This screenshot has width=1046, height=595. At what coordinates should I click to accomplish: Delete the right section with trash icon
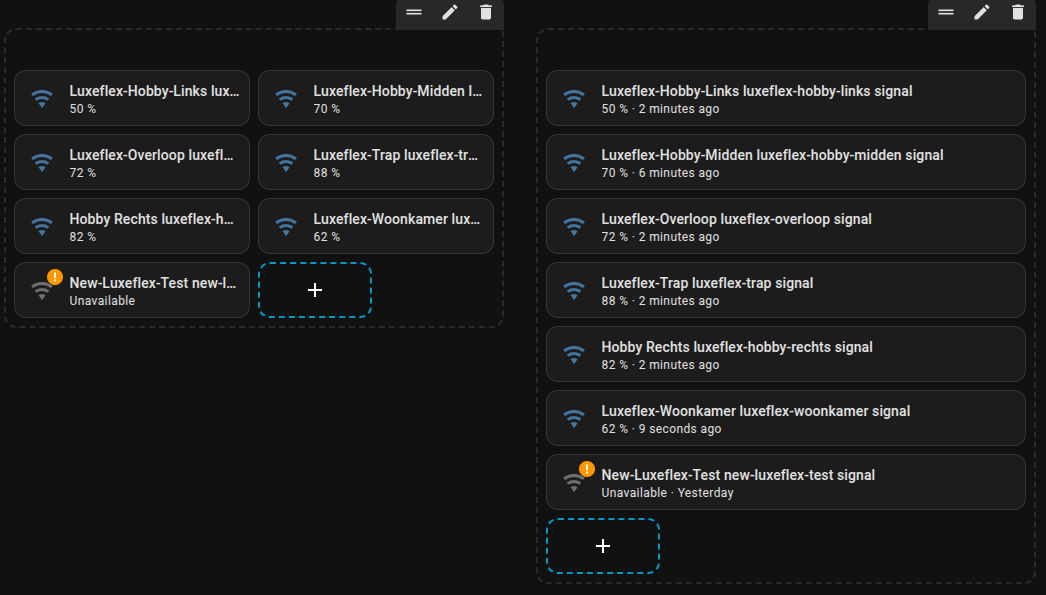click(1018, 12)
